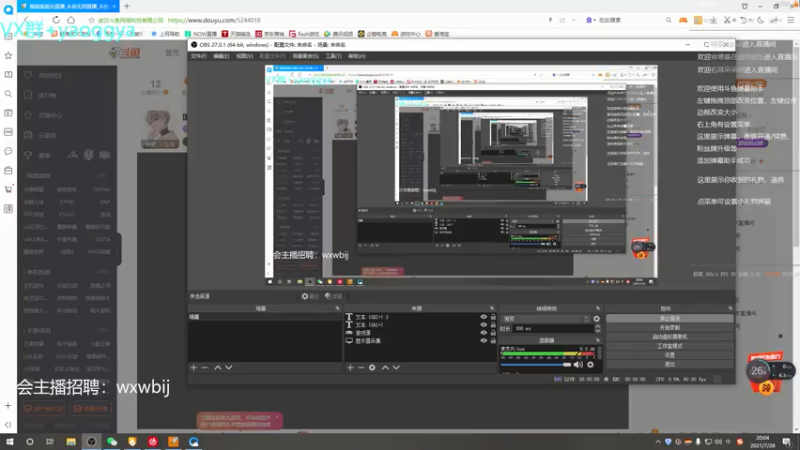Image resolution: width=800 pixels, height=450 pixels.
Task: Decrease transition duration with down arrow
Action: click(x=597, y=331)
